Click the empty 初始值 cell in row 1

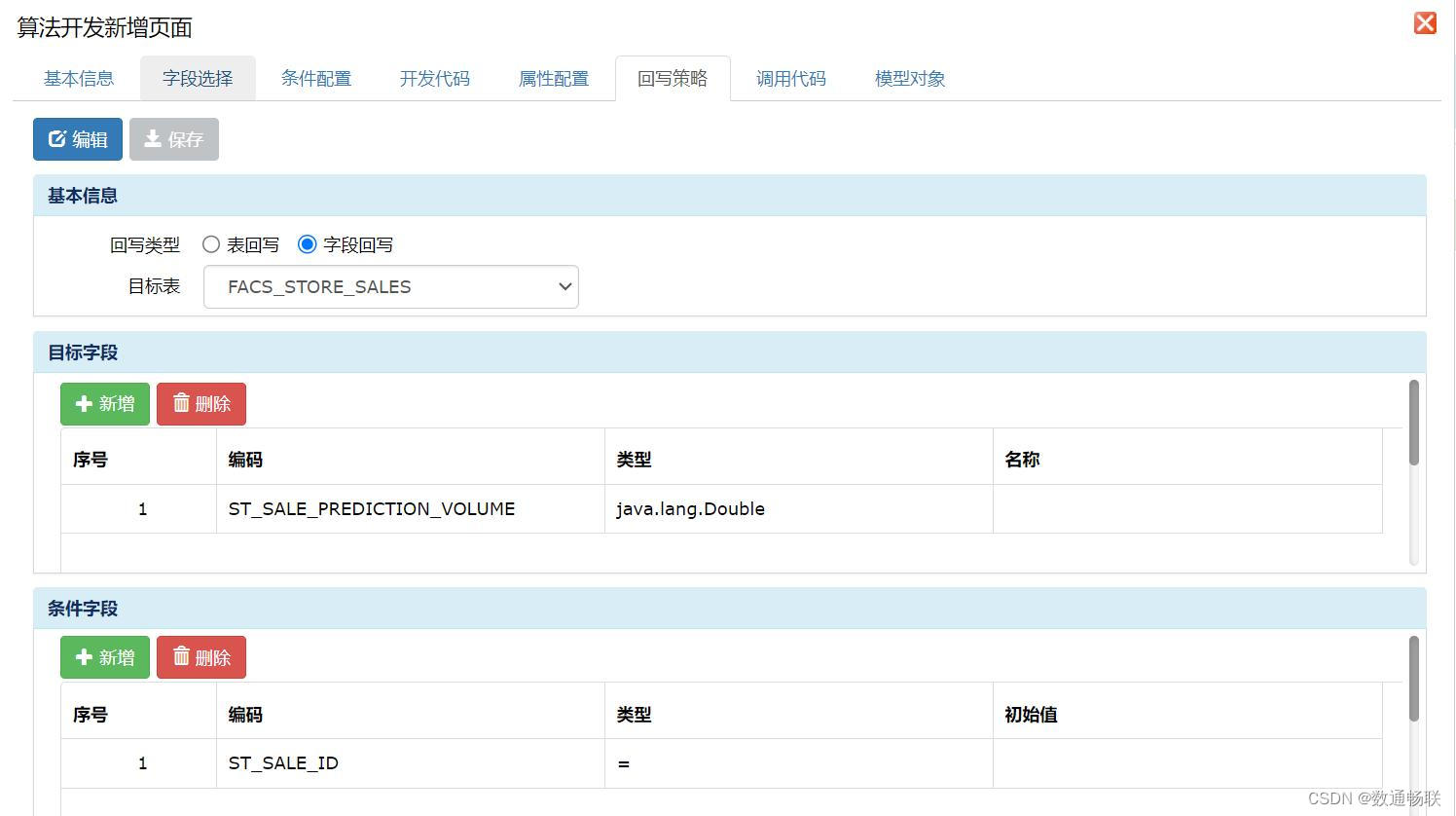click(1187, 763)
